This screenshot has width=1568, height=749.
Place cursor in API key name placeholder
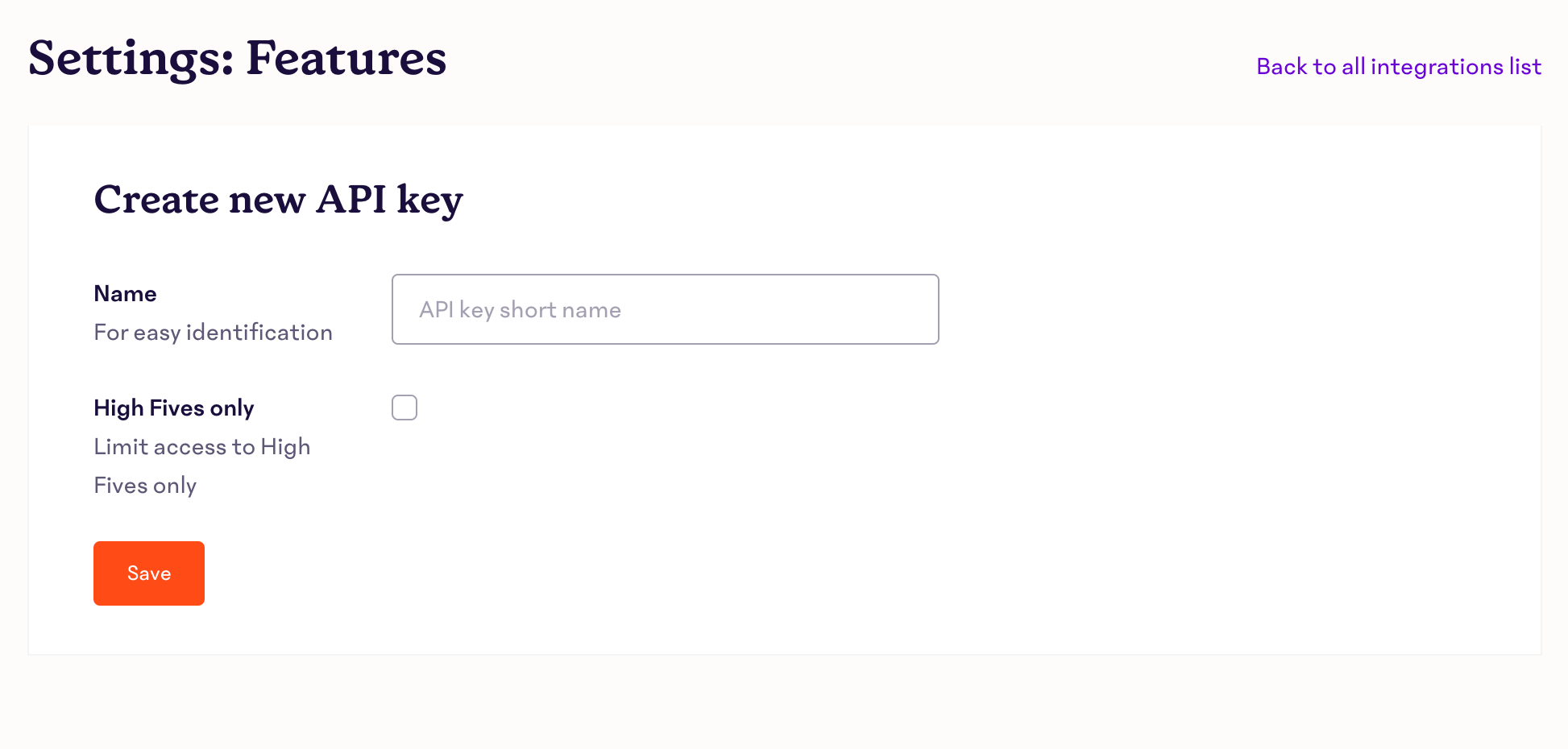pos(520,310)
